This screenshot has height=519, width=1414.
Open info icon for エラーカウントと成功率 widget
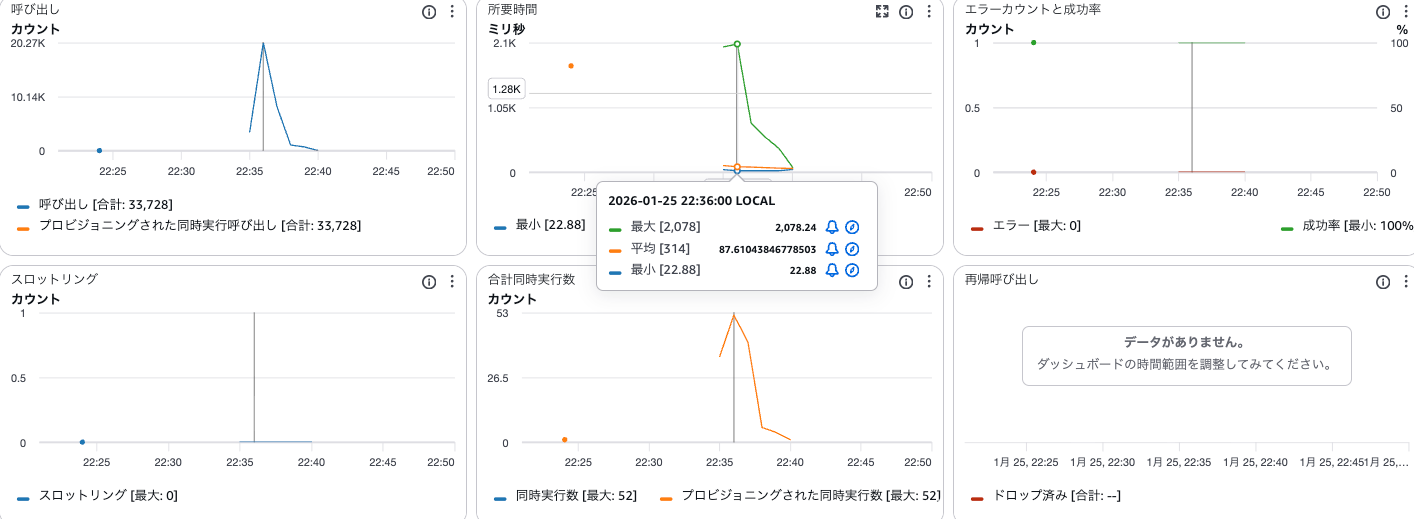1383,12
